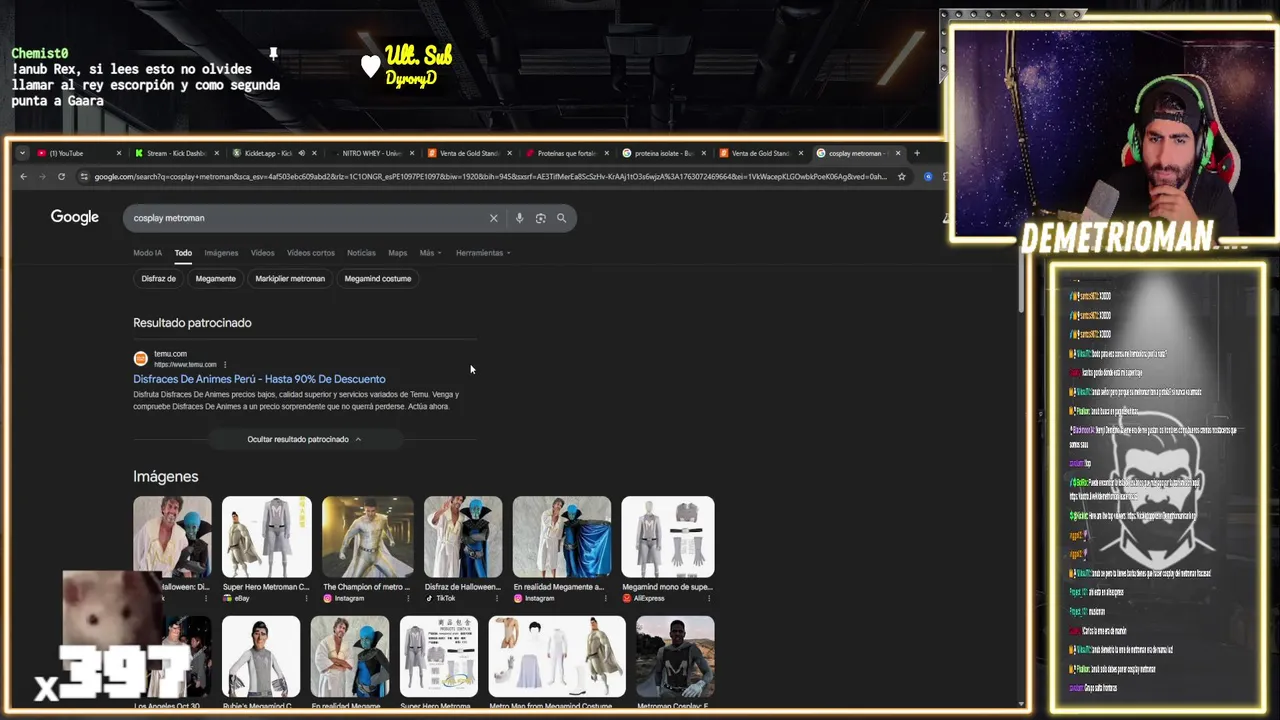Select the Disfraz de suggestion chip
Image resolution: width=1280 pixels, height=720 pixels.
coord(158,279)
